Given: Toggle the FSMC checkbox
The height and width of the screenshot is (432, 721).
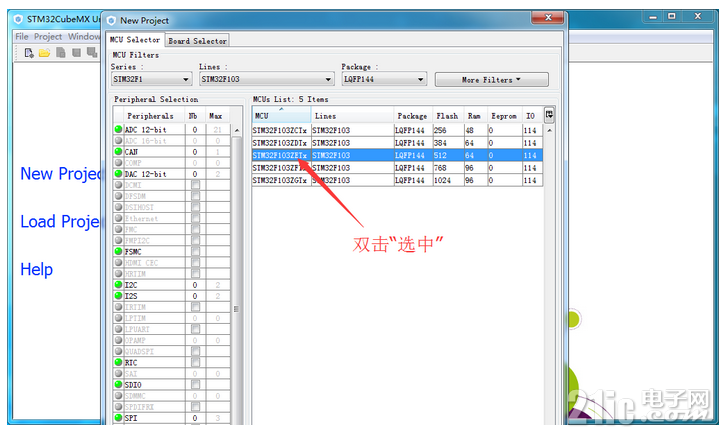Looking at the screenshot, I should pyautogui.click(x=195, y=251).
